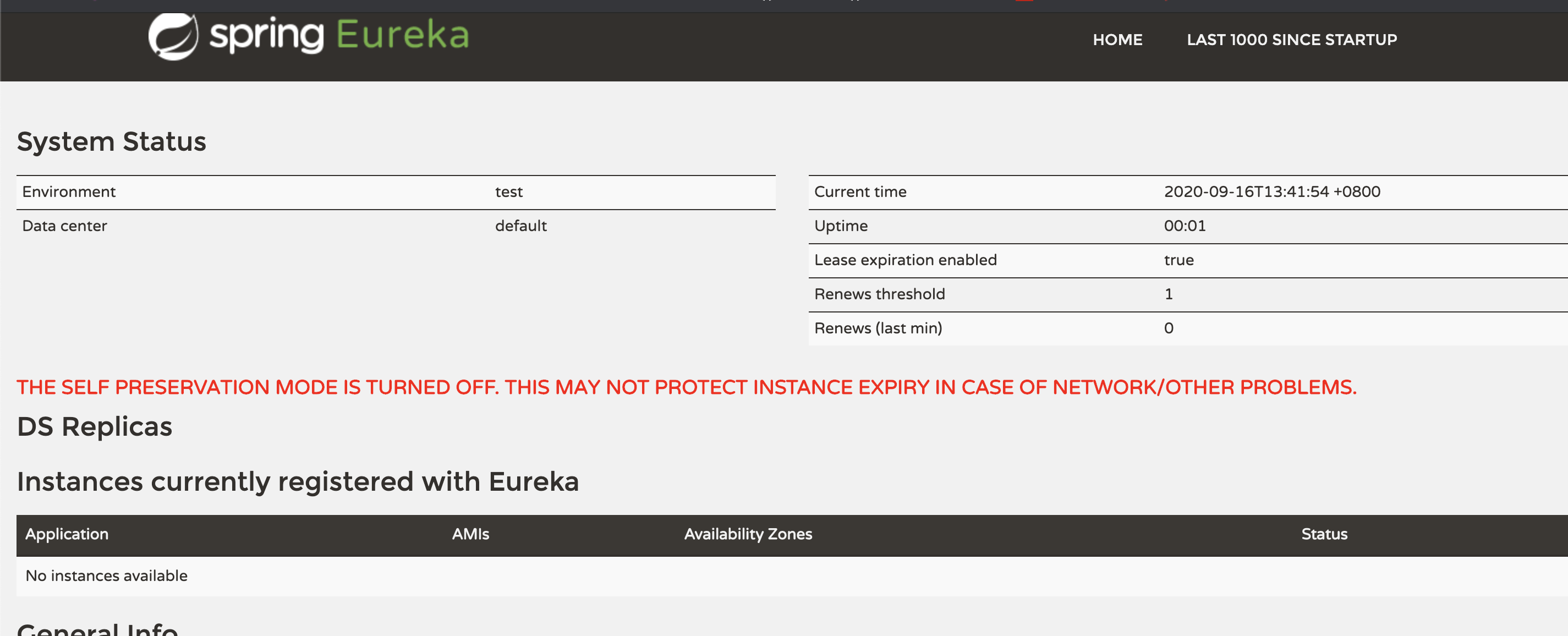Click the Uptime label
Viewport: 1568px width, 636px height.
coord(841,226)
